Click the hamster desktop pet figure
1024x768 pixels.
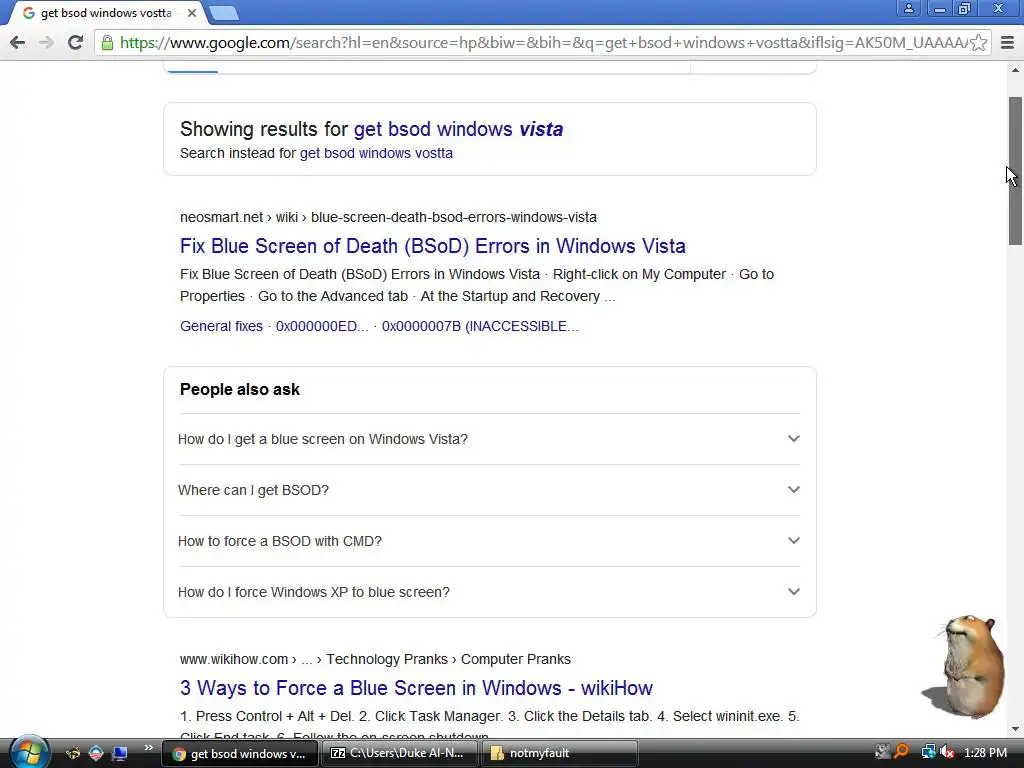(964, 666)
